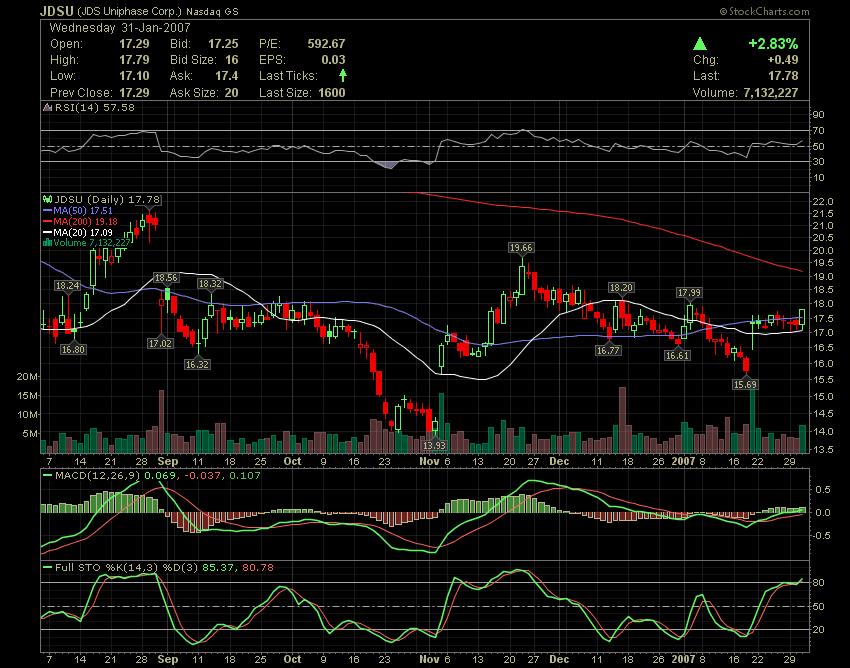Click the Ask Size value 20
This screenshot has height=668, width=850.
click(231, 93)
